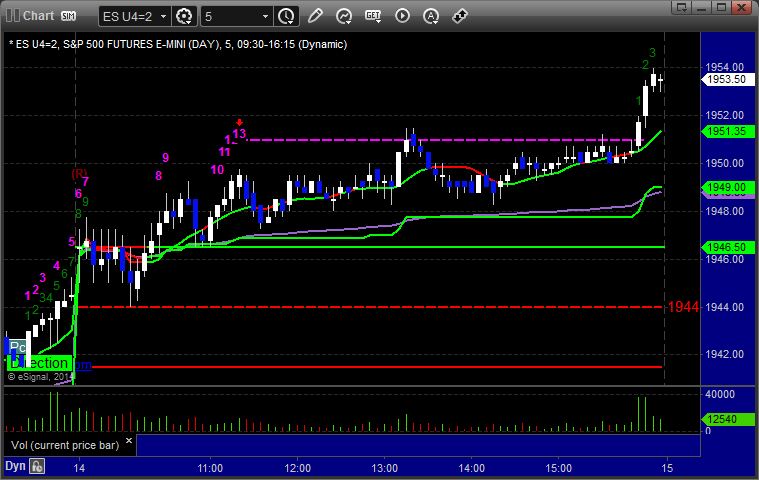Click the 12:00 time axis label
The width and height of the screenshot is (759, 480).
tap(297, 468)
